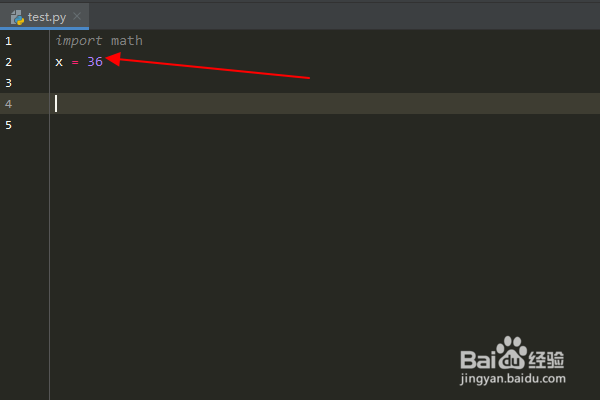Click the Baidu paw logo watermark
The width and height of the screenshot is (600, 400).
pyautogui.click(x=512, y=352)
